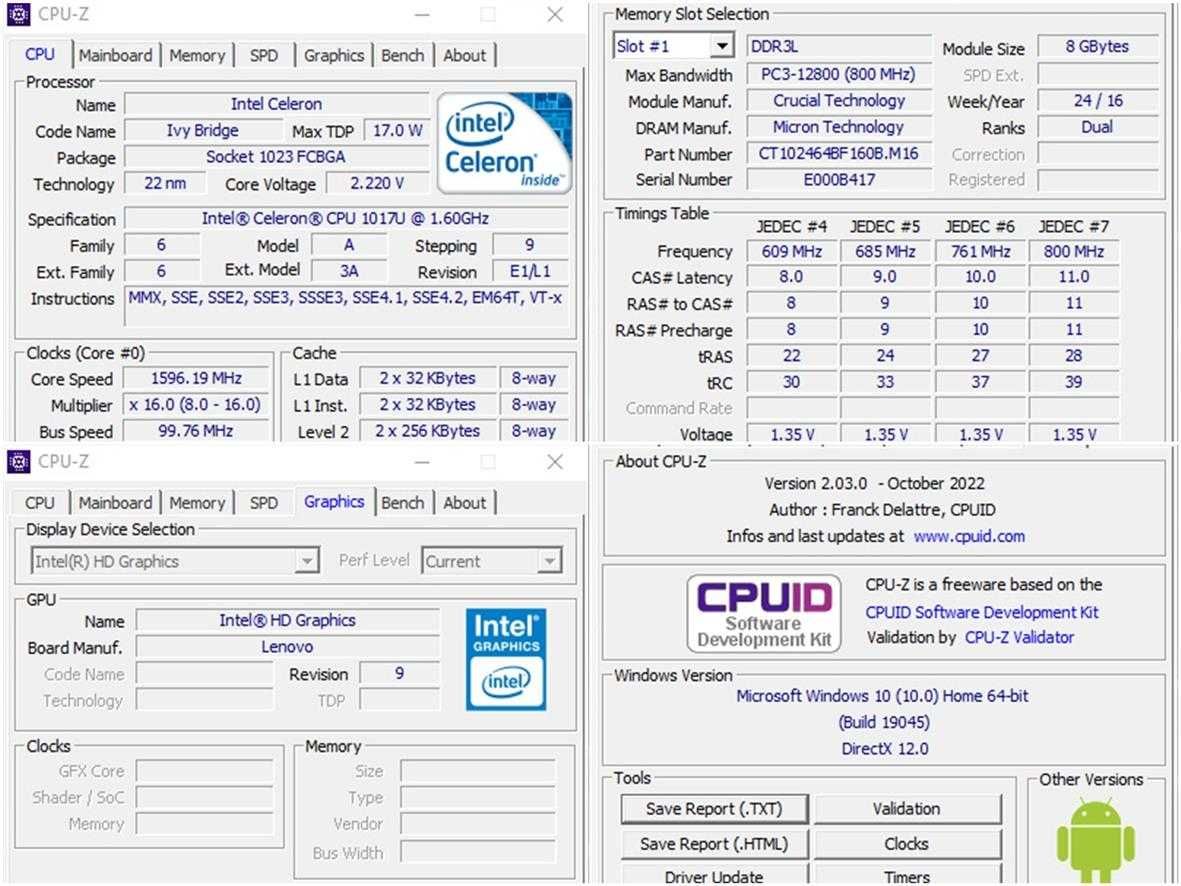Click the Windows 10 Home 64-bit version text
The height and width of the screenshot is (886, 1181).
882,695
